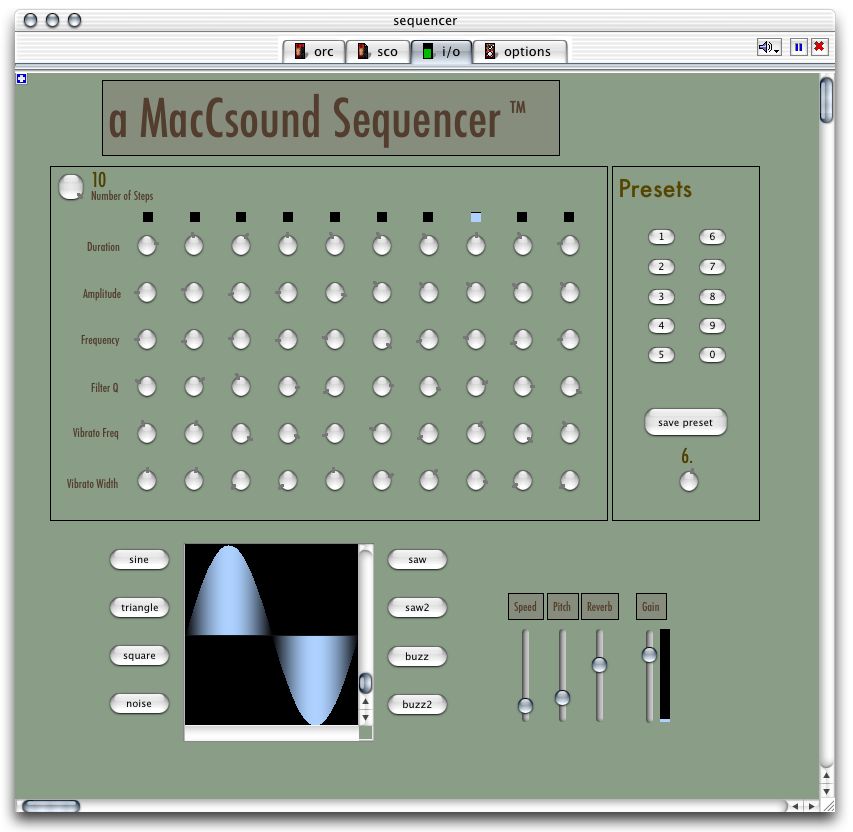Screen dimensions: 853x832
Task: Load preset 3
Action: point(662,297)
